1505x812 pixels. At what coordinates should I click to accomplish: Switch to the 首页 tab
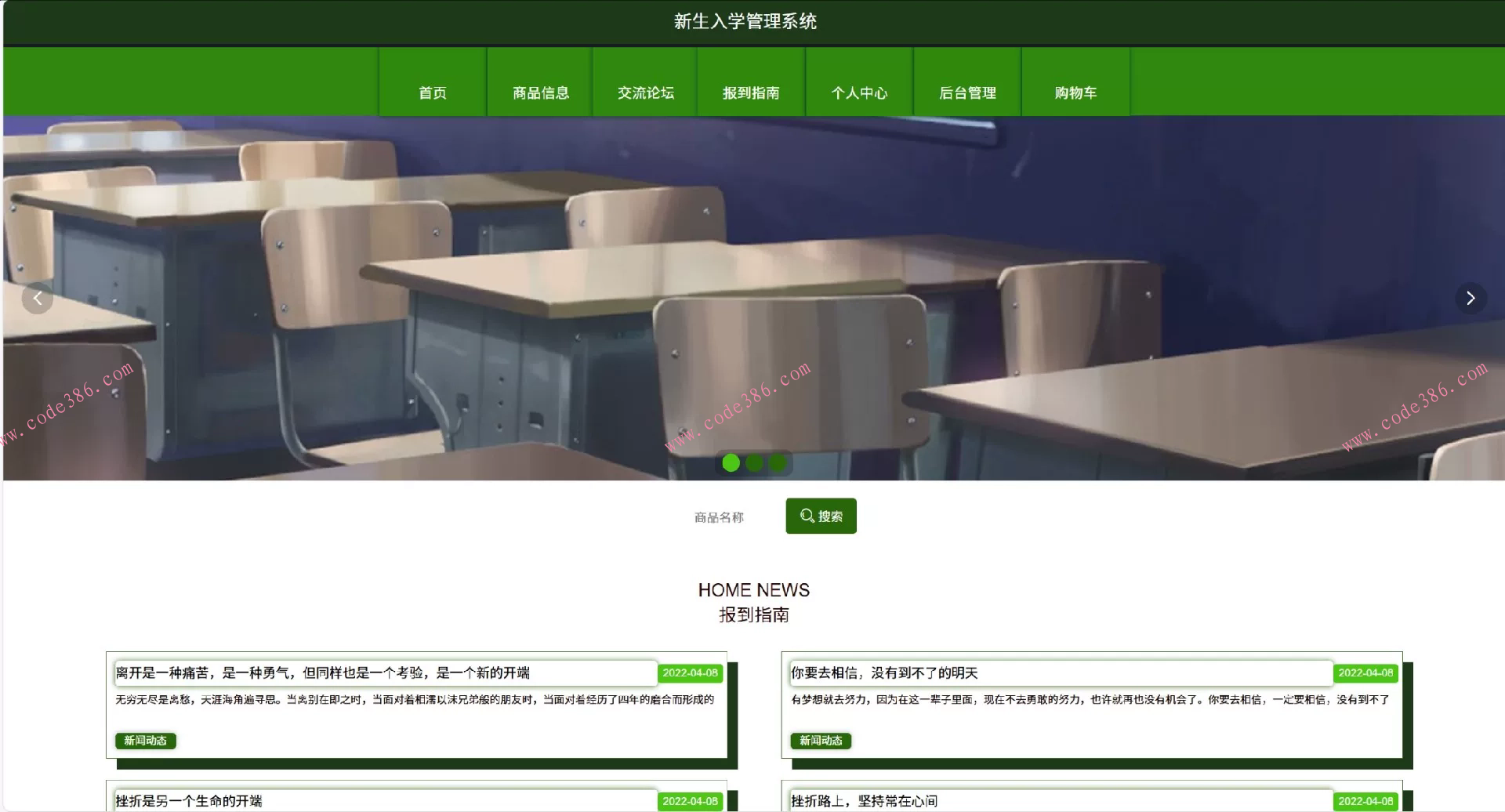tap(432, 92)
